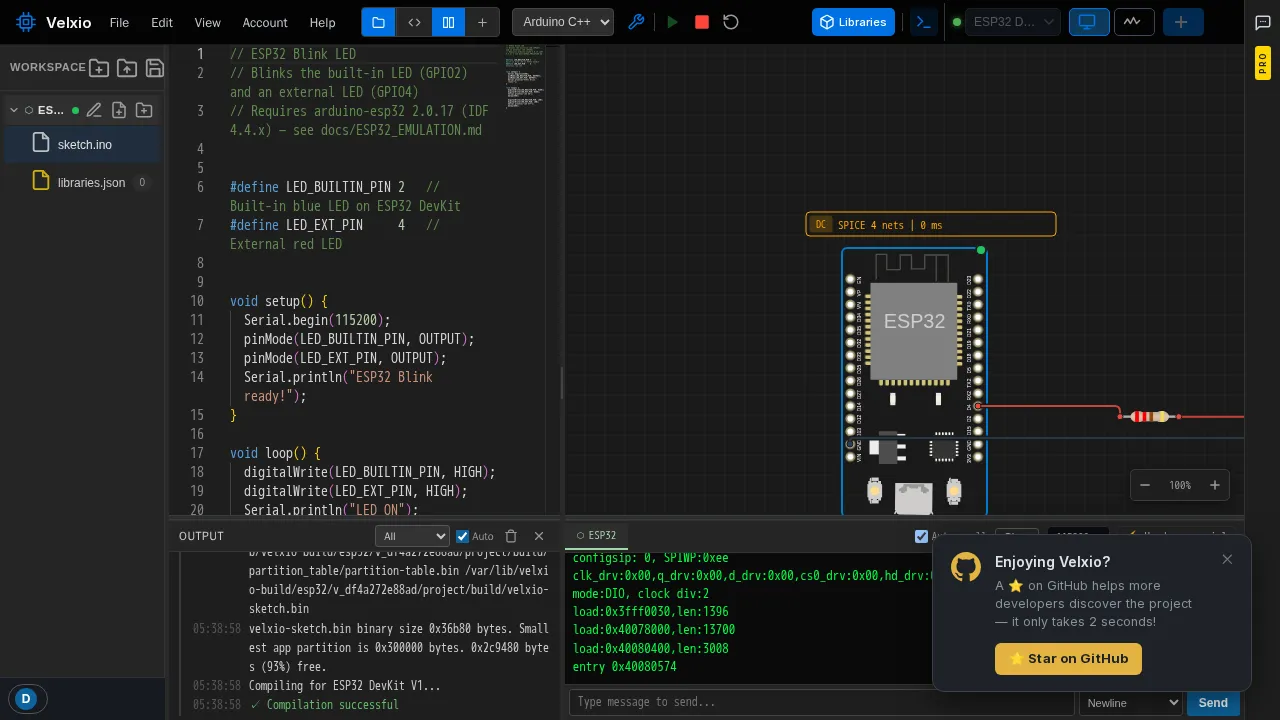Reset the simulation with the circular arrow
The width and height of the screenshot is (1280, 720).
[x=731, y=22]
